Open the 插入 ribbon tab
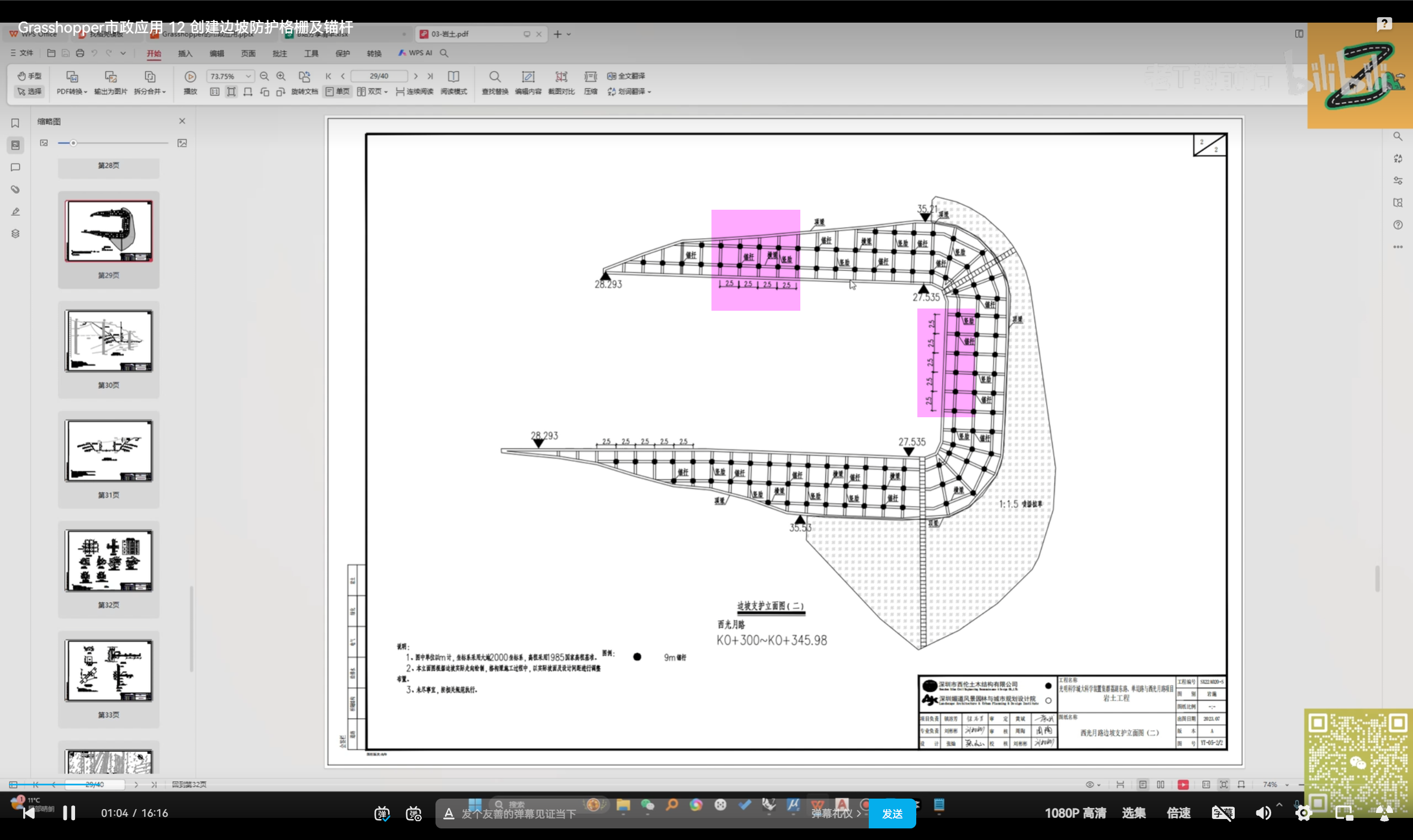The width and height of the screenshot is (1413, 840). [185, 53]
